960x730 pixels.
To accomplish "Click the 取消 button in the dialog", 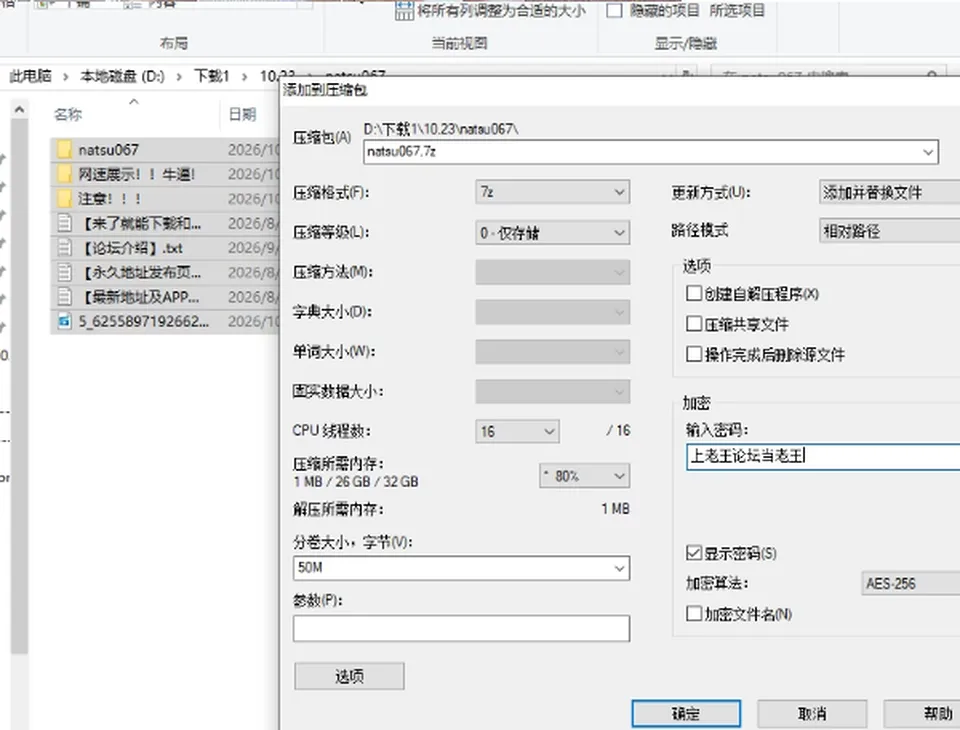I will pos(812,713).
